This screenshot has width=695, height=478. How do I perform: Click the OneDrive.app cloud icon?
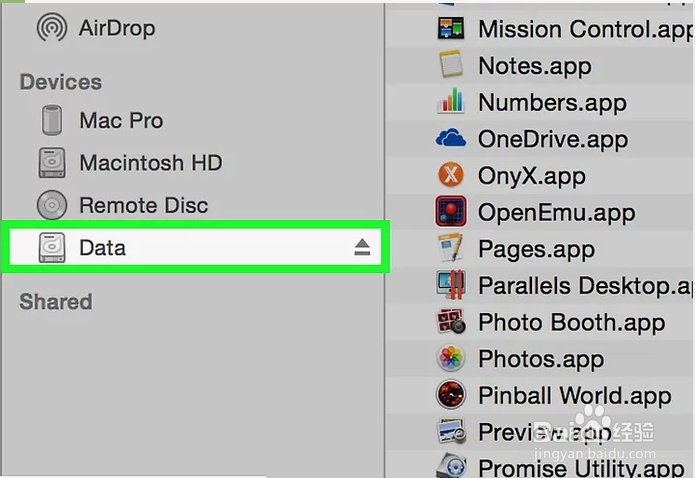click(x=451, y=138)
